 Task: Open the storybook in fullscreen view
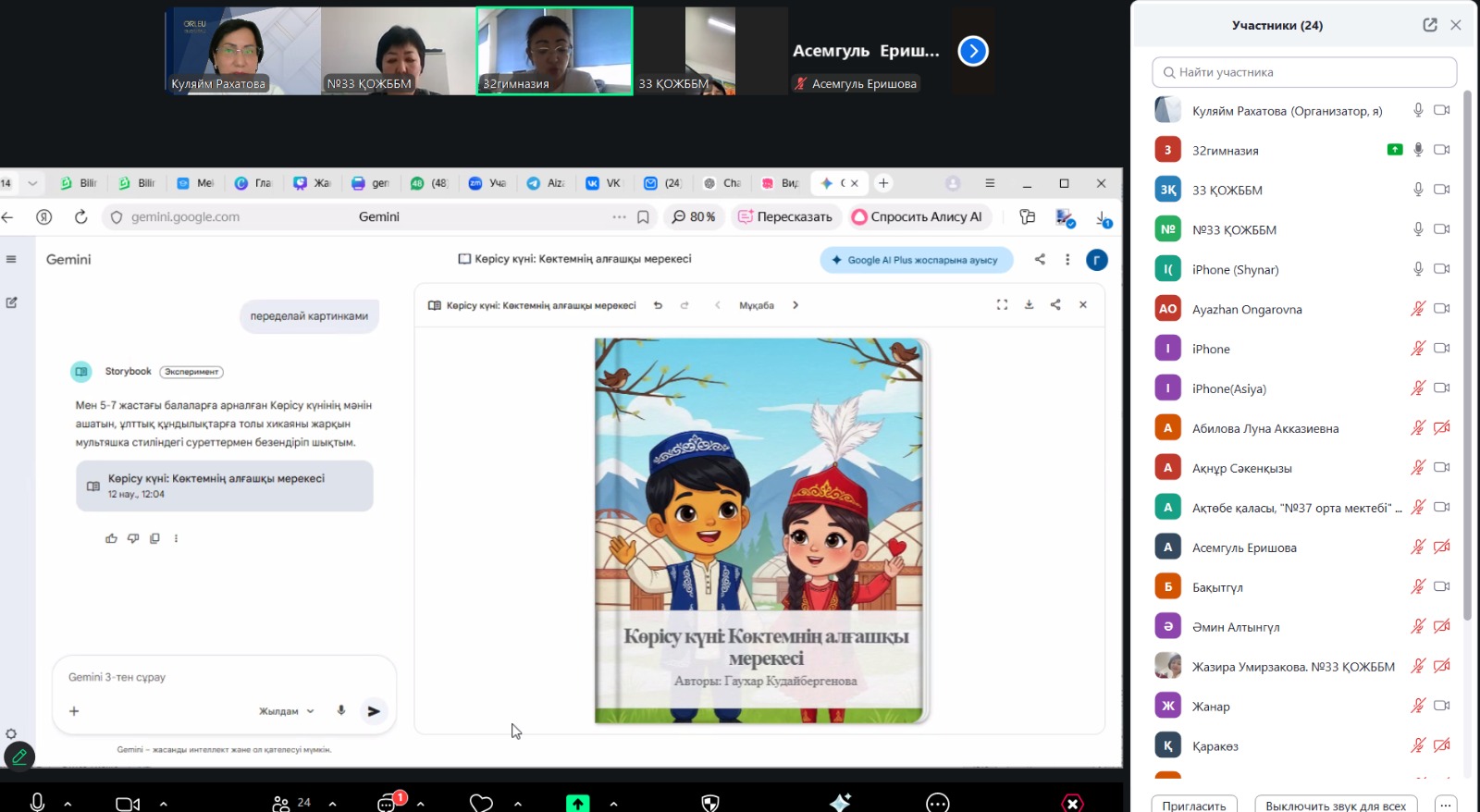coord(1002,305)
